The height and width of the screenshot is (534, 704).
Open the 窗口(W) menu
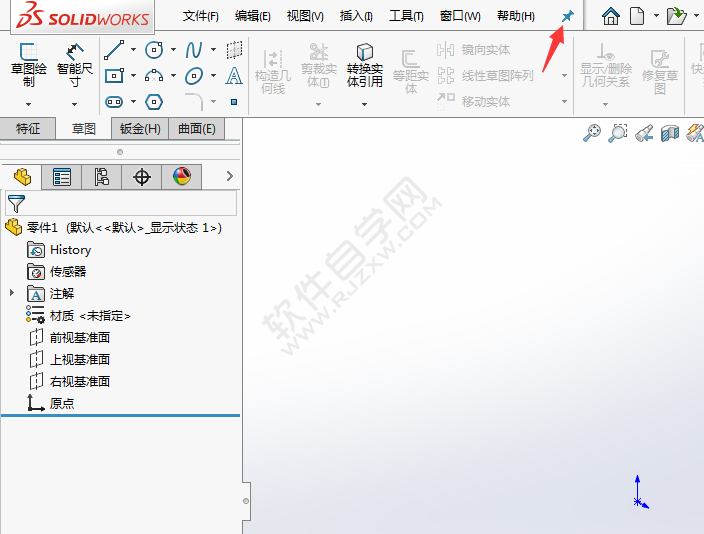[460, 16]
